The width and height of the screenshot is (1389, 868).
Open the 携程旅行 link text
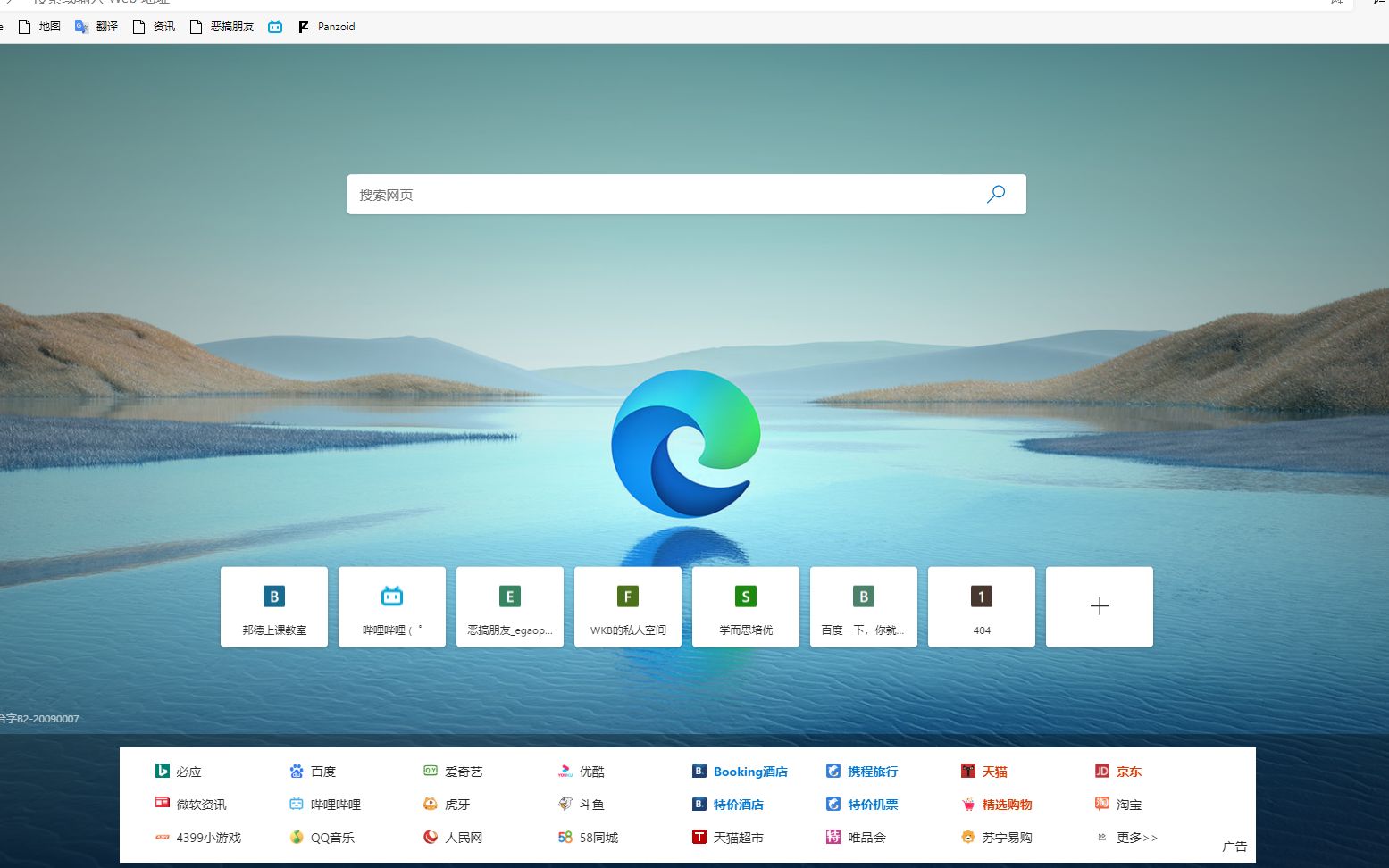tap(873, 772)
